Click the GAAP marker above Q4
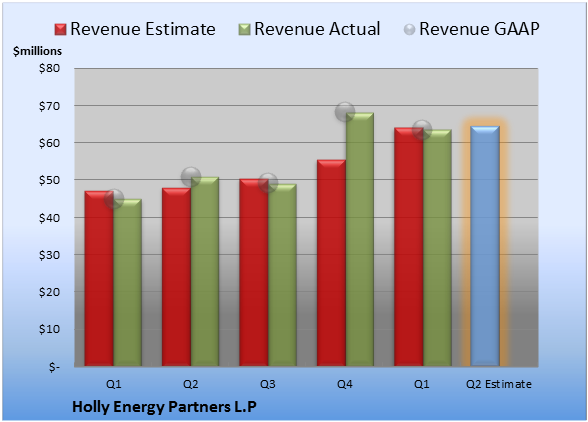The width and height of the screenshot is (588, 422). (x=345, y=111)
